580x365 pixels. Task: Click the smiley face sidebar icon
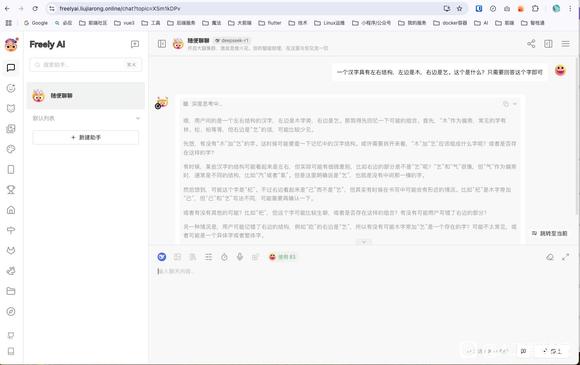pos(11,88)
